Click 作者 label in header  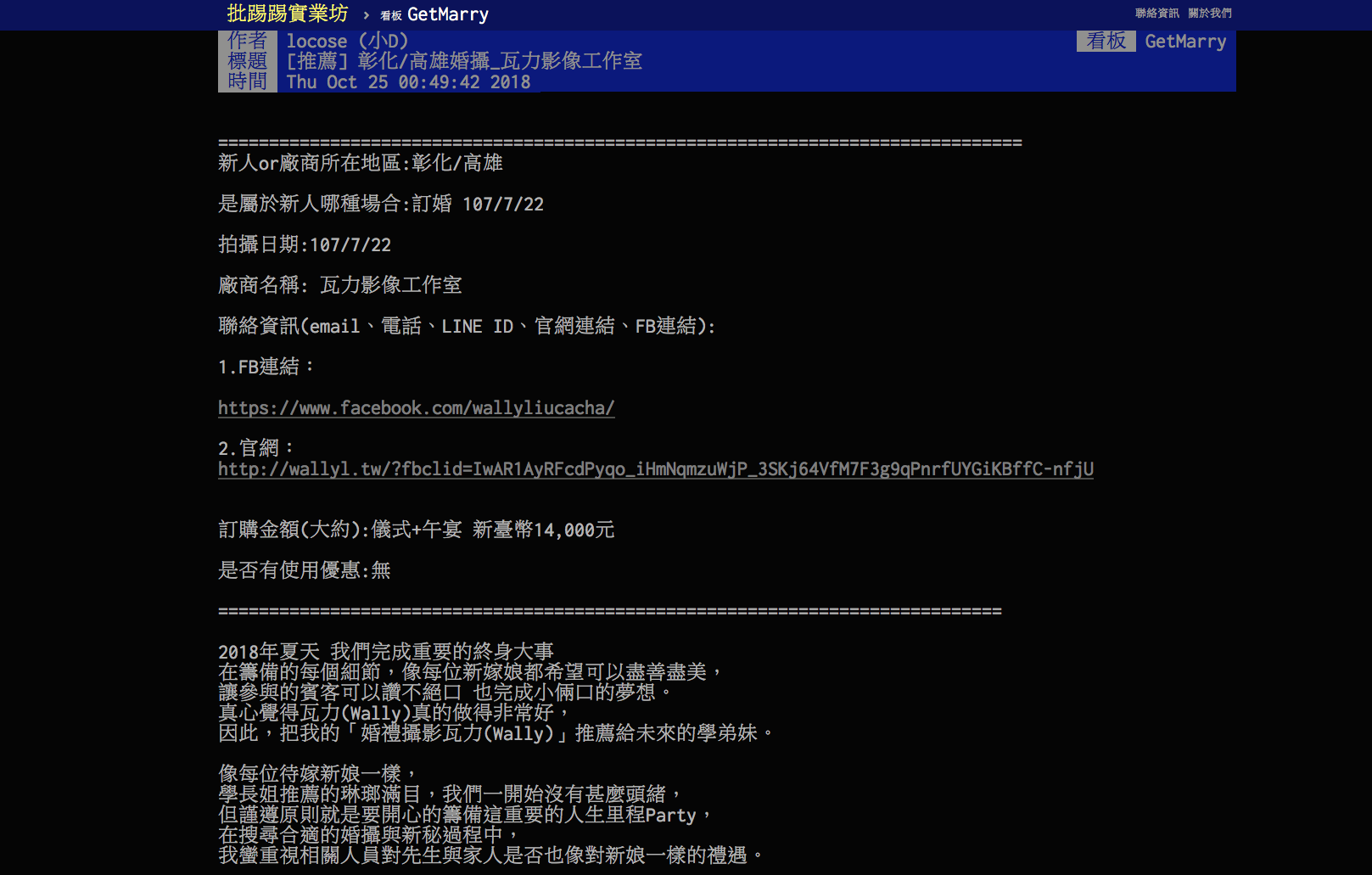coord(248,41)
